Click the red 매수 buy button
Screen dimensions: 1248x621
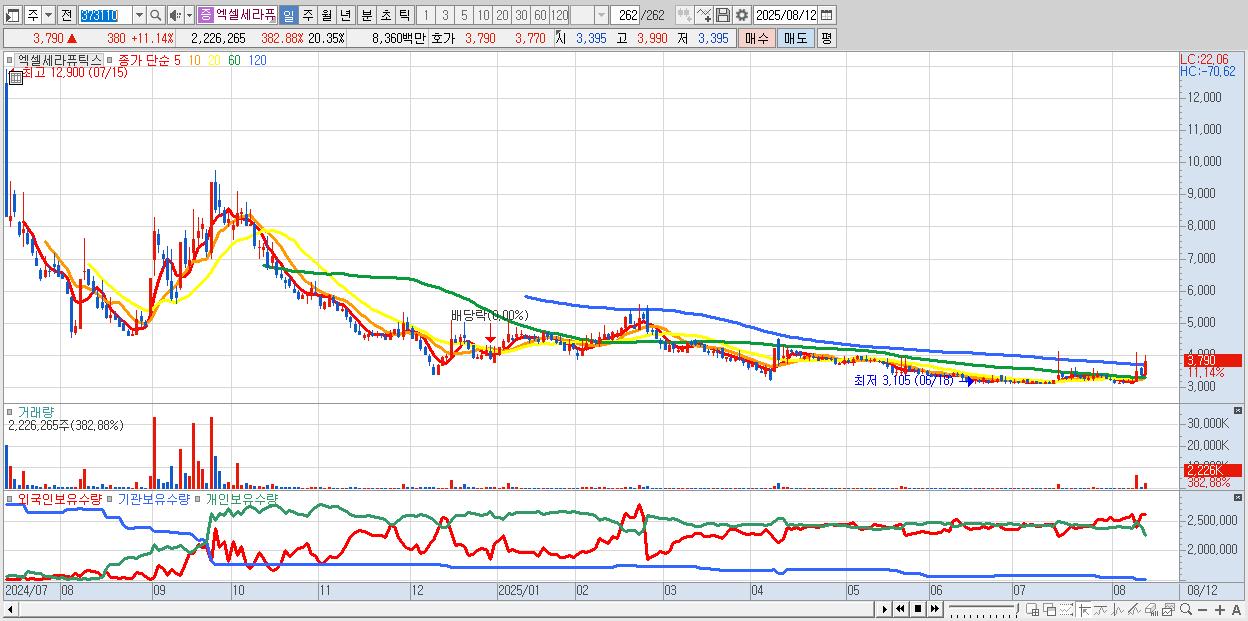point(757,39)
